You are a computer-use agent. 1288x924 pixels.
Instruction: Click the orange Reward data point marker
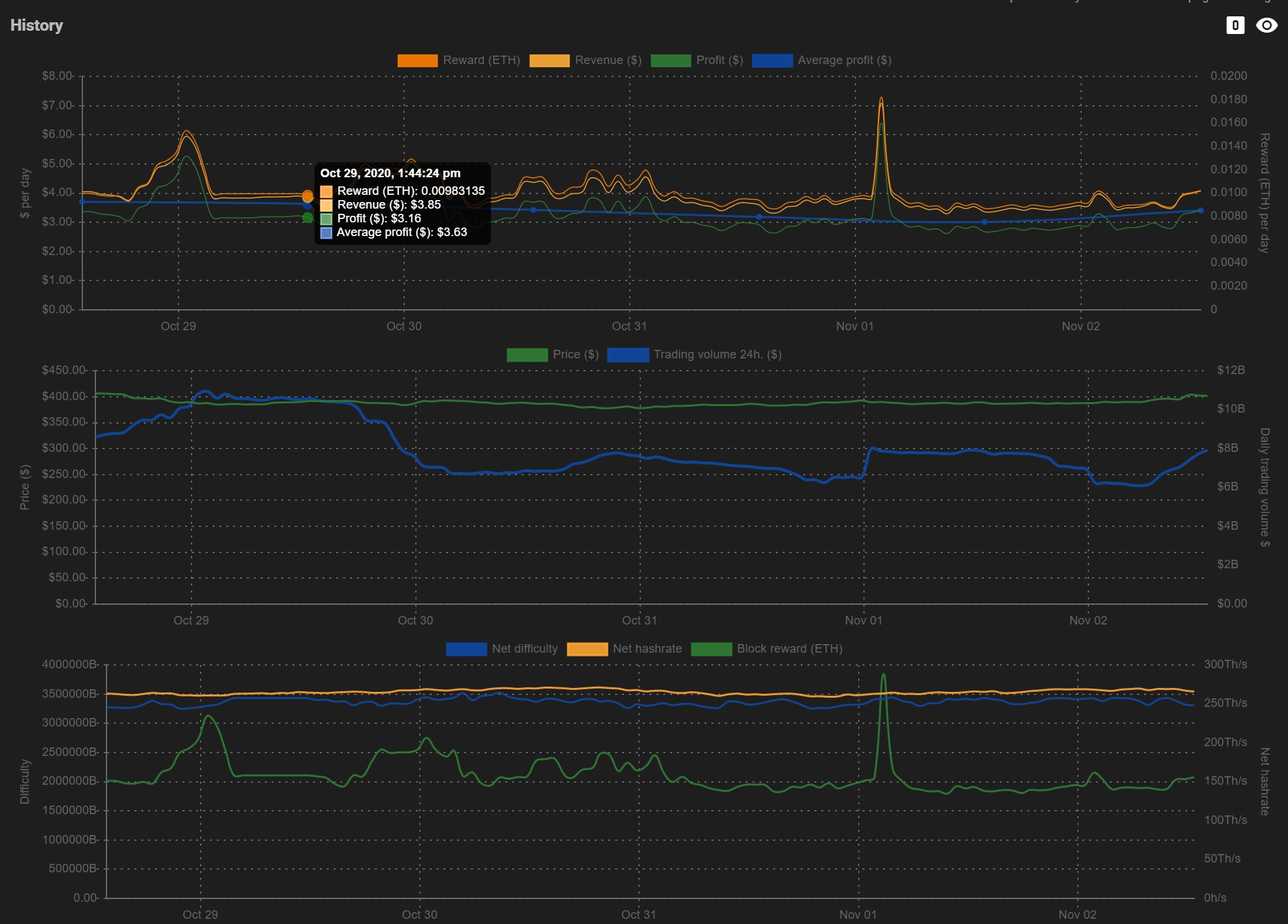[x=307, y=196]
